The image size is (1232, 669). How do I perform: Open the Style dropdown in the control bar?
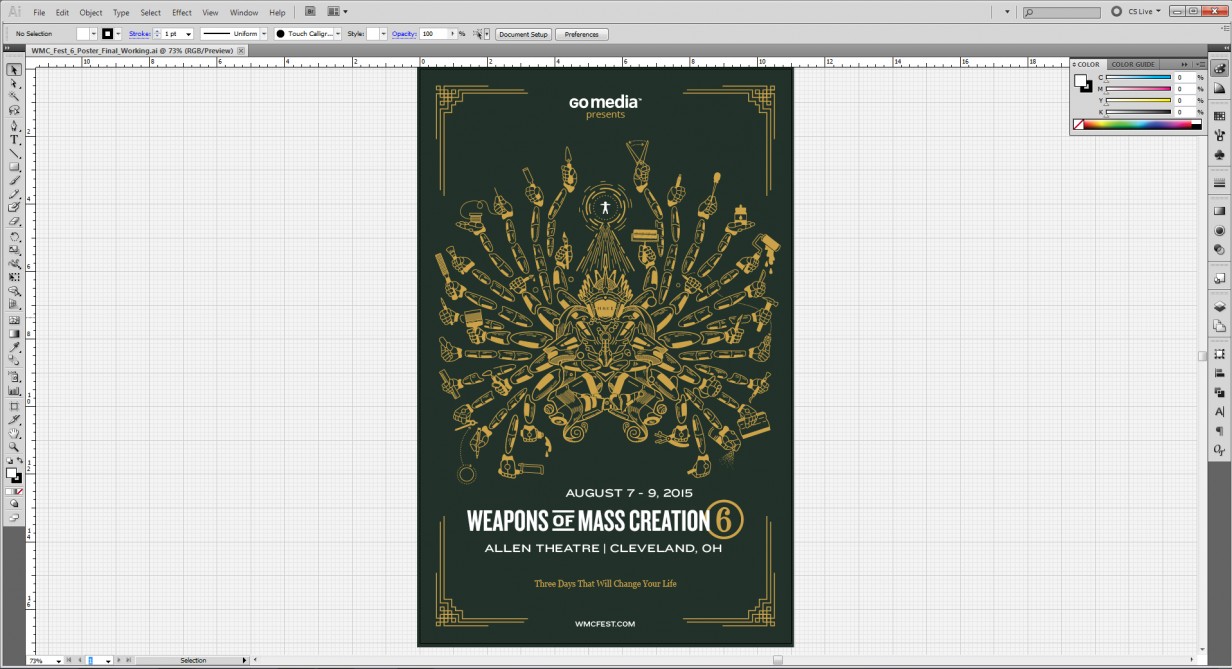pyautogui.click(x=383, y=33)
